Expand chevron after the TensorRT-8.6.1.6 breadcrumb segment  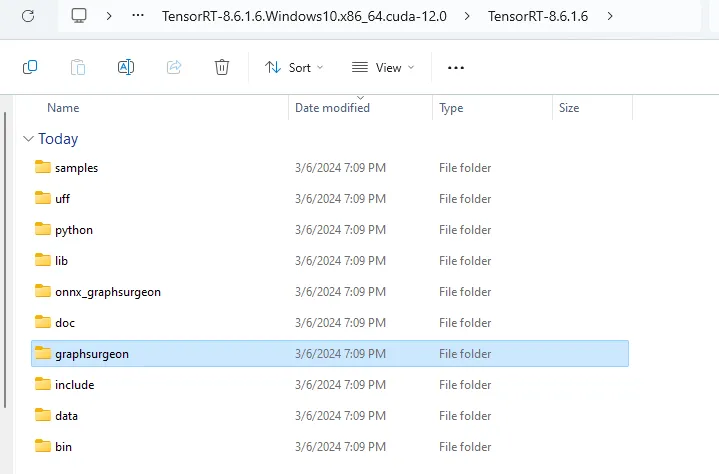(x=610, y=16)
